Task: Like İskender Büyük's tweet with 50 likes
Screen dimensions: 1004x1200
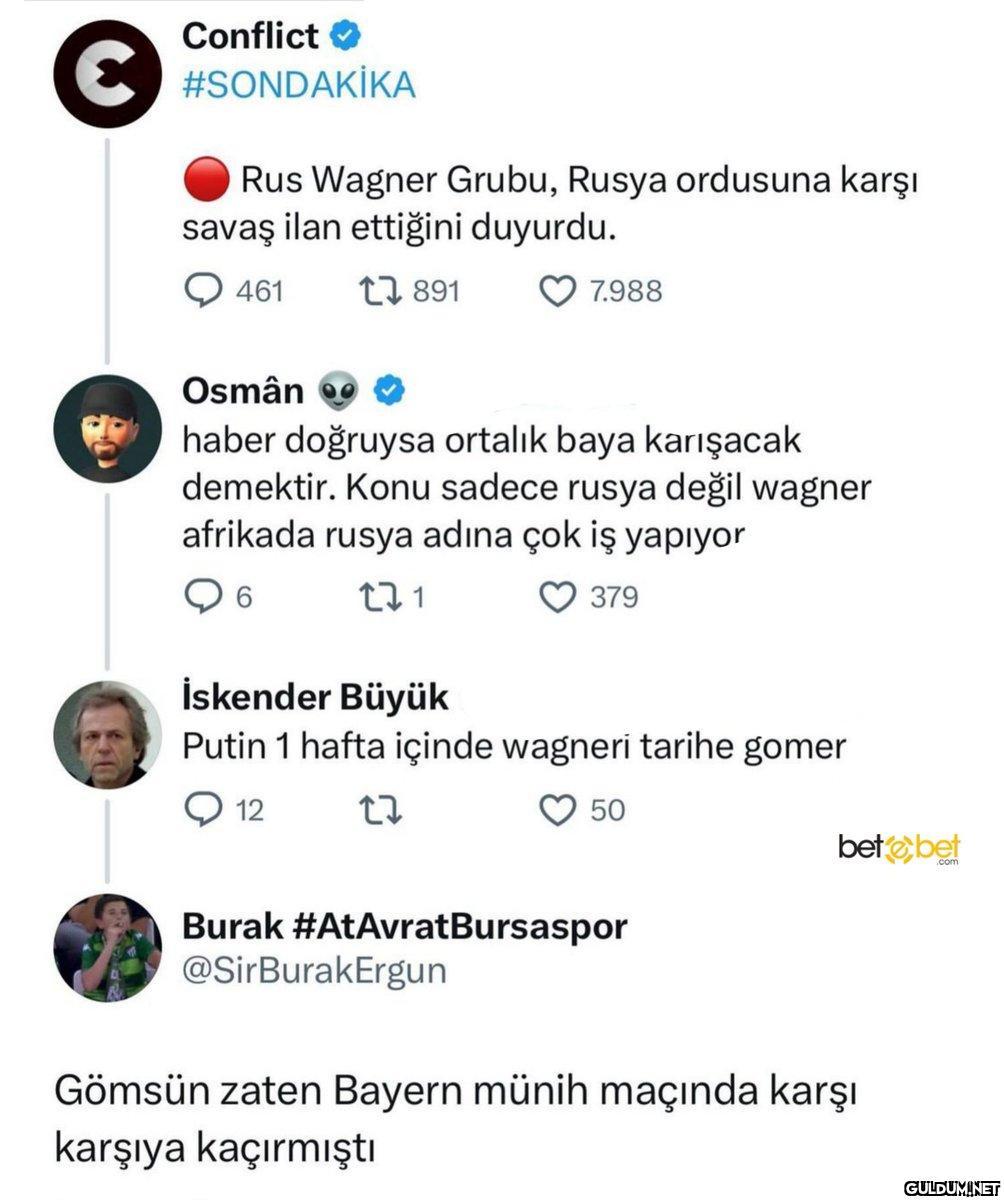Action: coord(557,808)
